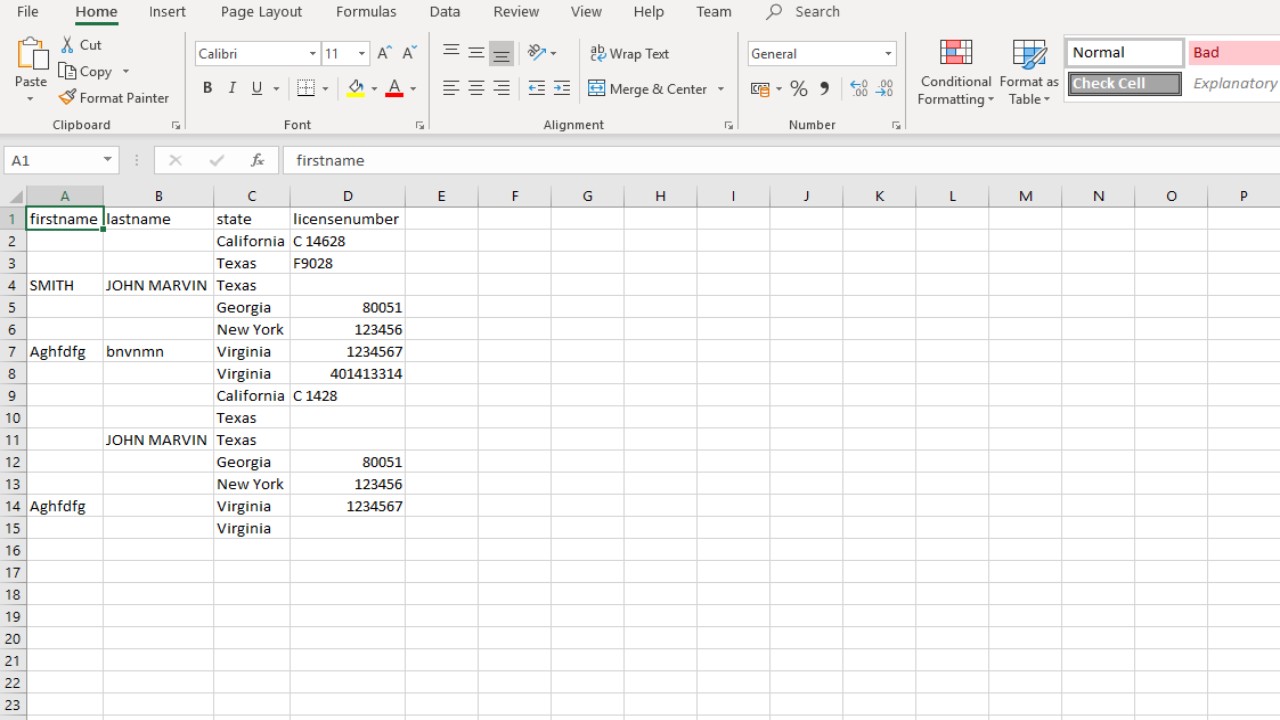The image size is (1280, 720).
Task: Open the Formulas ribbon tab
Action: click(366, 12)
